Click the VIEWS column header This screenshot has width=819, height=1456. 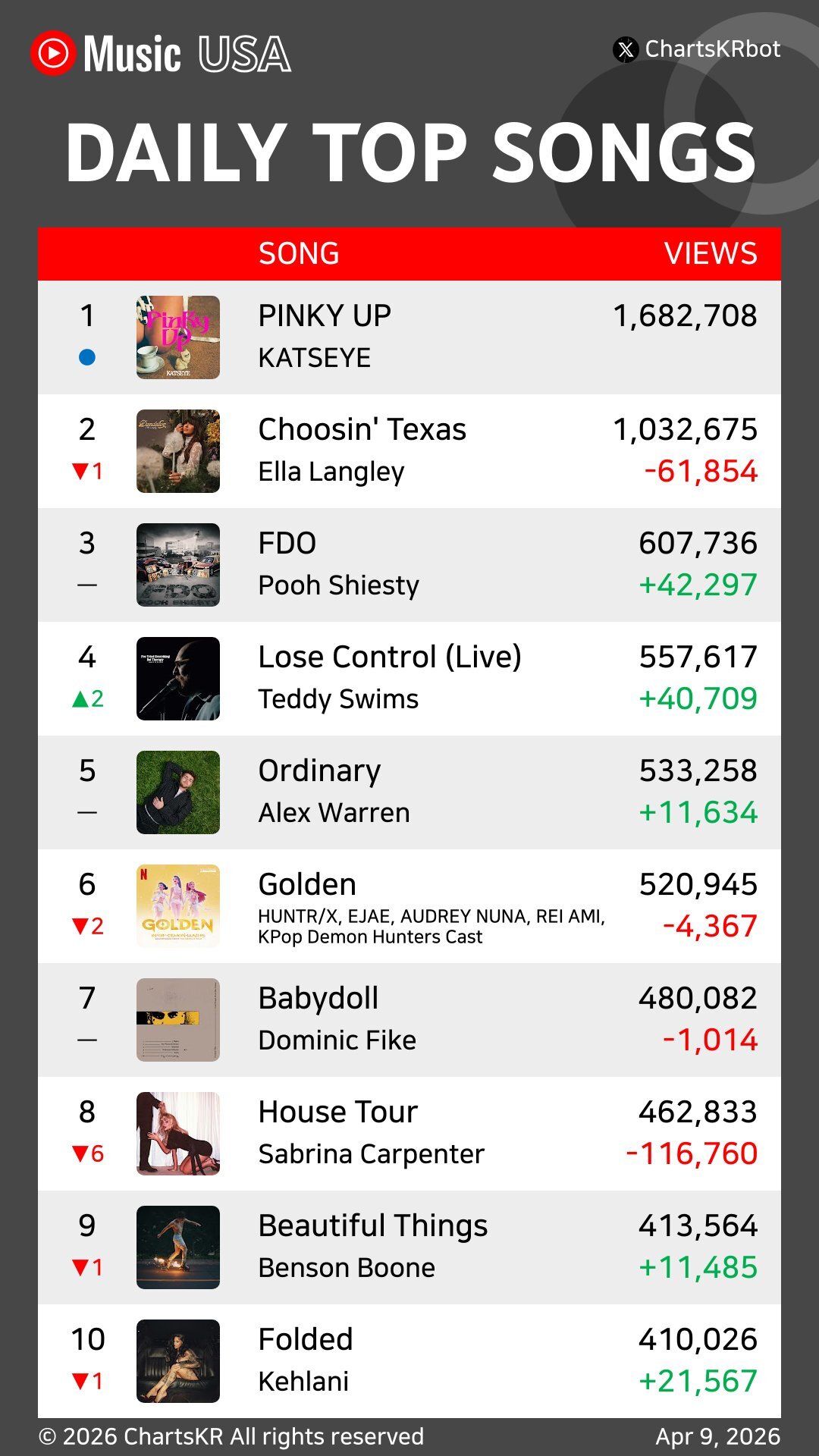click(711, 254)
